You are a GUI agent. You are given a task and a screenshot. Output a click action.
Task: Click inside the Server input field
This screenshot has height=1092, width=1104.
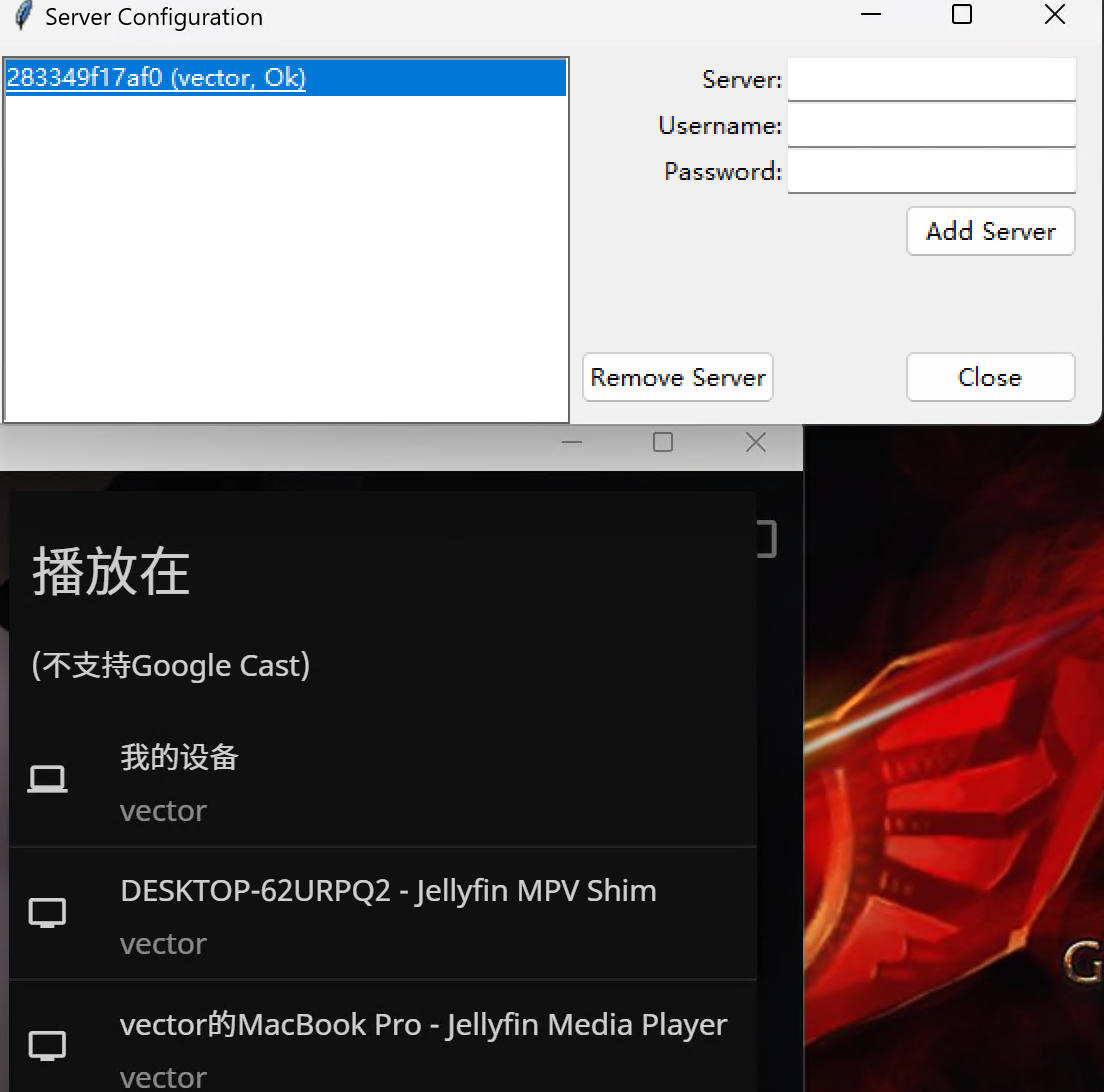[930, 79]
